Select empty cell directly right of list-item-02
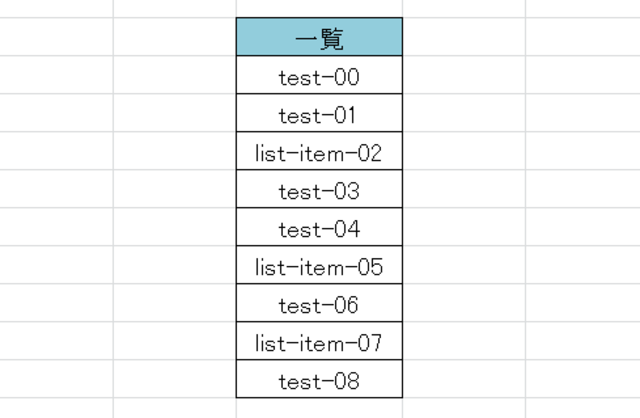This screenshot has height=418, width=640. [x=463, y=152]
